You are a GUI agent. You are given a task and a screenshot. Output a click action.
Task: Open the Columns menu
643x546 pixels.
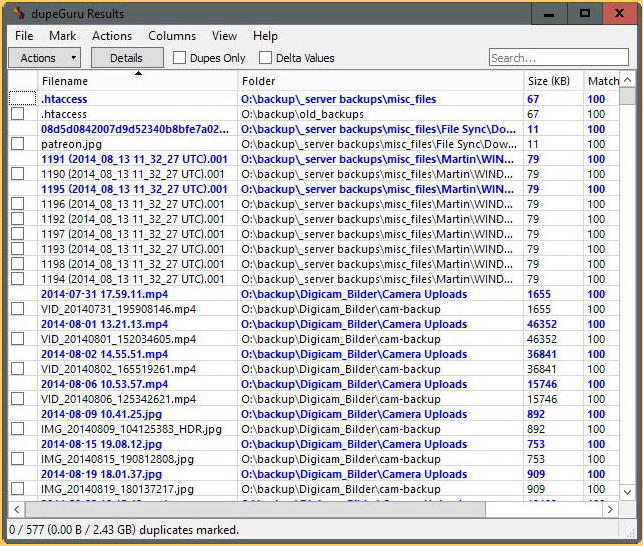pos(172,36)
